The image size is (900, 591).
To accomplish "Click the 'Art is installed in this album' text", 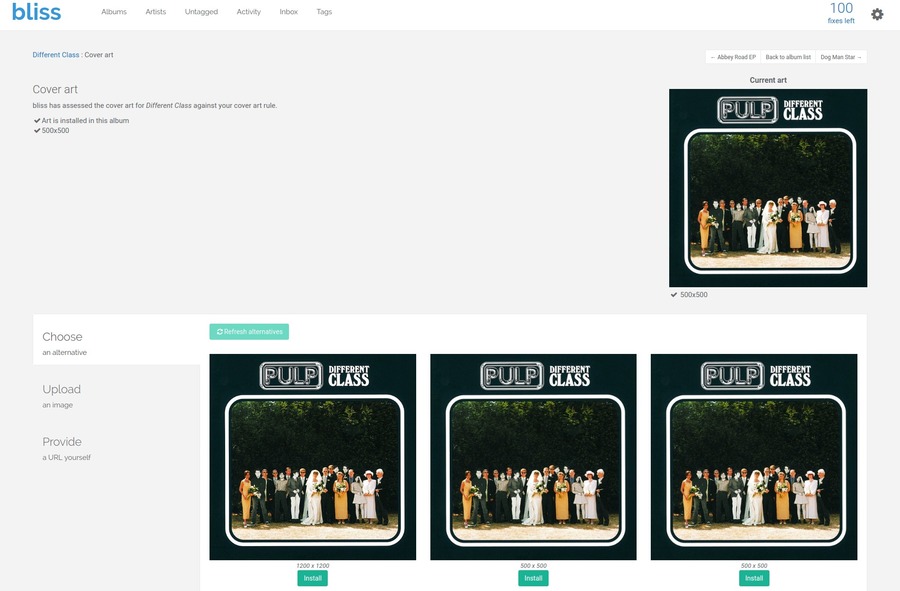I will pos(85,120).
